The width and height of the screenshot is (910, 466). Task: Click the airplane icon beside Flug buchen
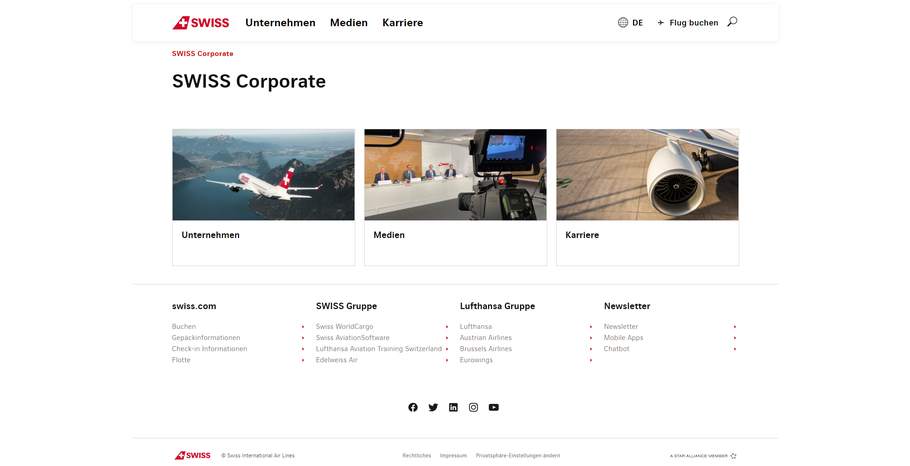[x=660, y=23]
